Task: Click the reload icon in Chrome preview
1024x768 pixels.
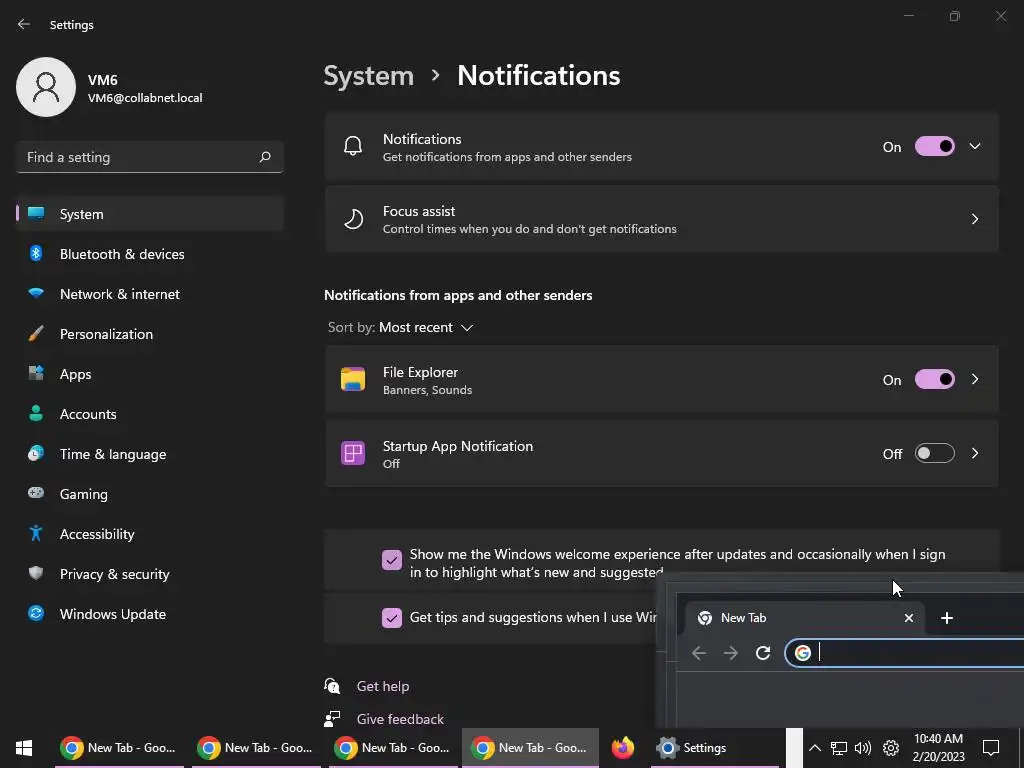Action: point(763,652)
